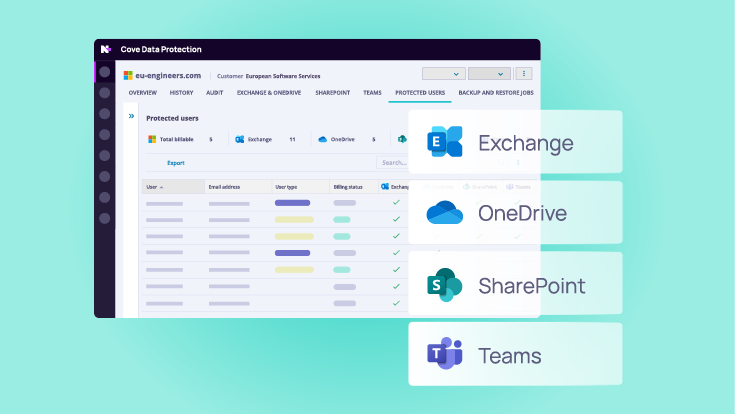Open the Exchange & OneDrive tab
The height and width of the screenshot is (414, 736).
coord(269,93)
